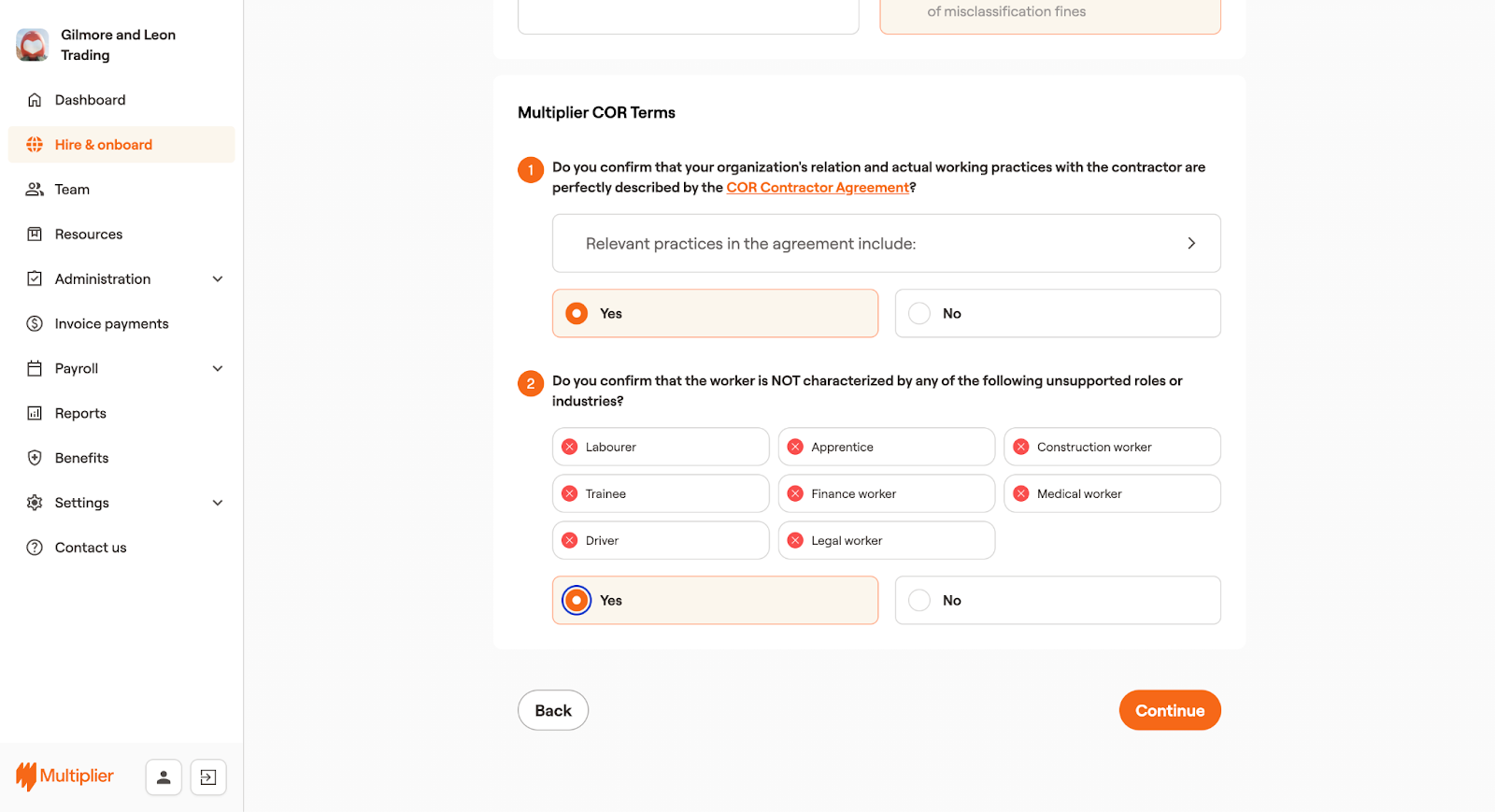Image resolution: width=1495 pixels, height=812 pixels.
Task: Click the Gilmore and Leon Trading avatar
Action: [x=33, y=45]
